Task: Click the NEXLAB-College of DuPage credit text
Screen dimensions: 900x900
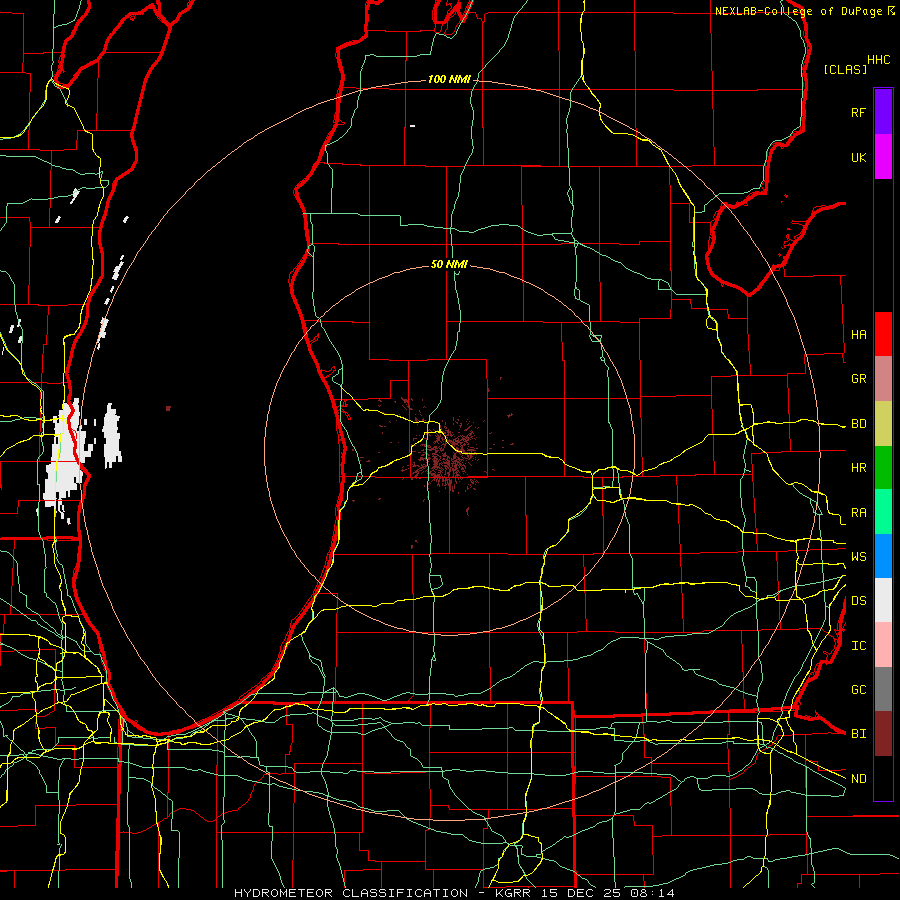Action: pyautogui.click(x=798, y=11)
